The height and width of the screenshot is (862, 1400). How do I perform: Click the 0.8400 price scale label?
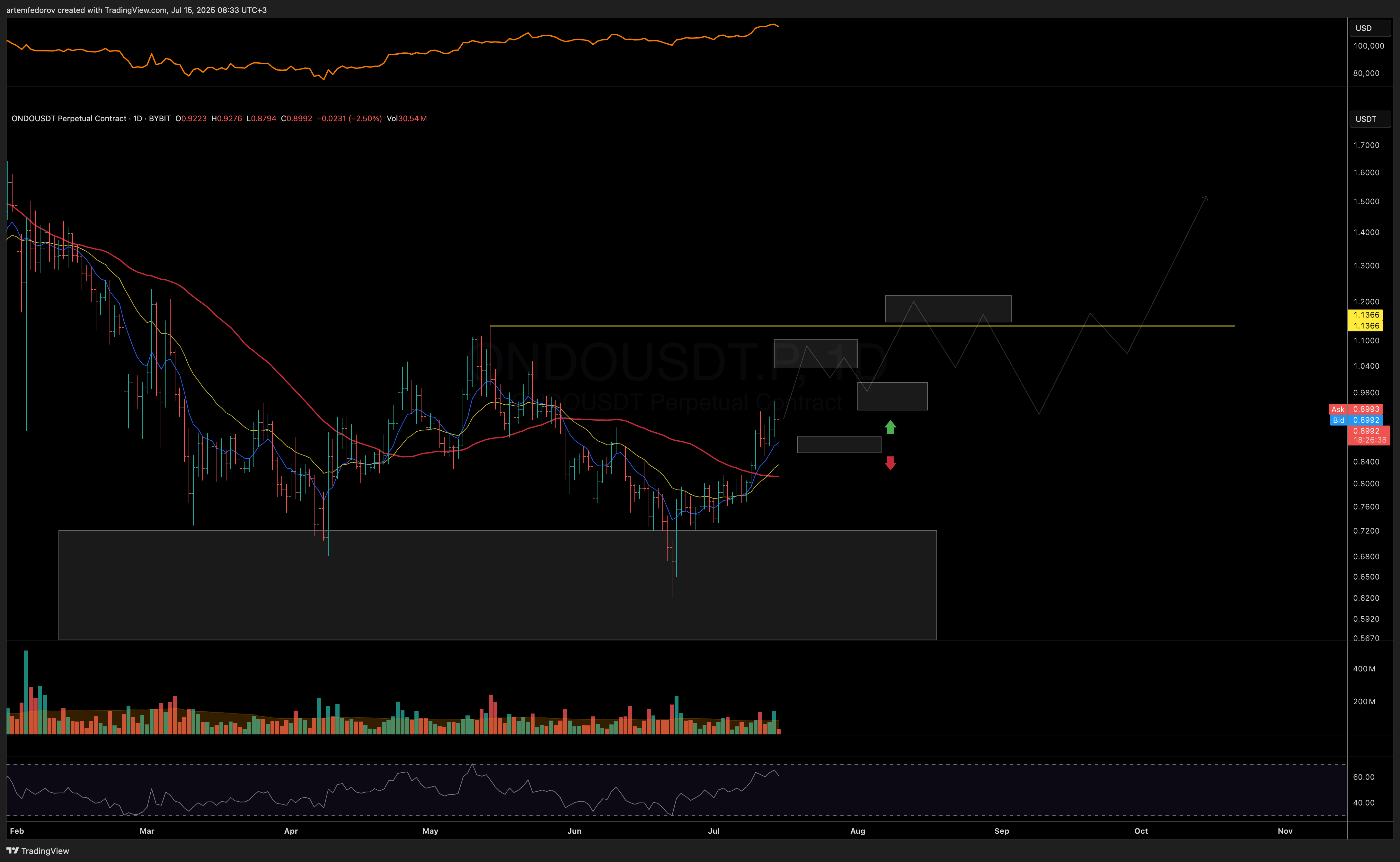coord(1366,462)
